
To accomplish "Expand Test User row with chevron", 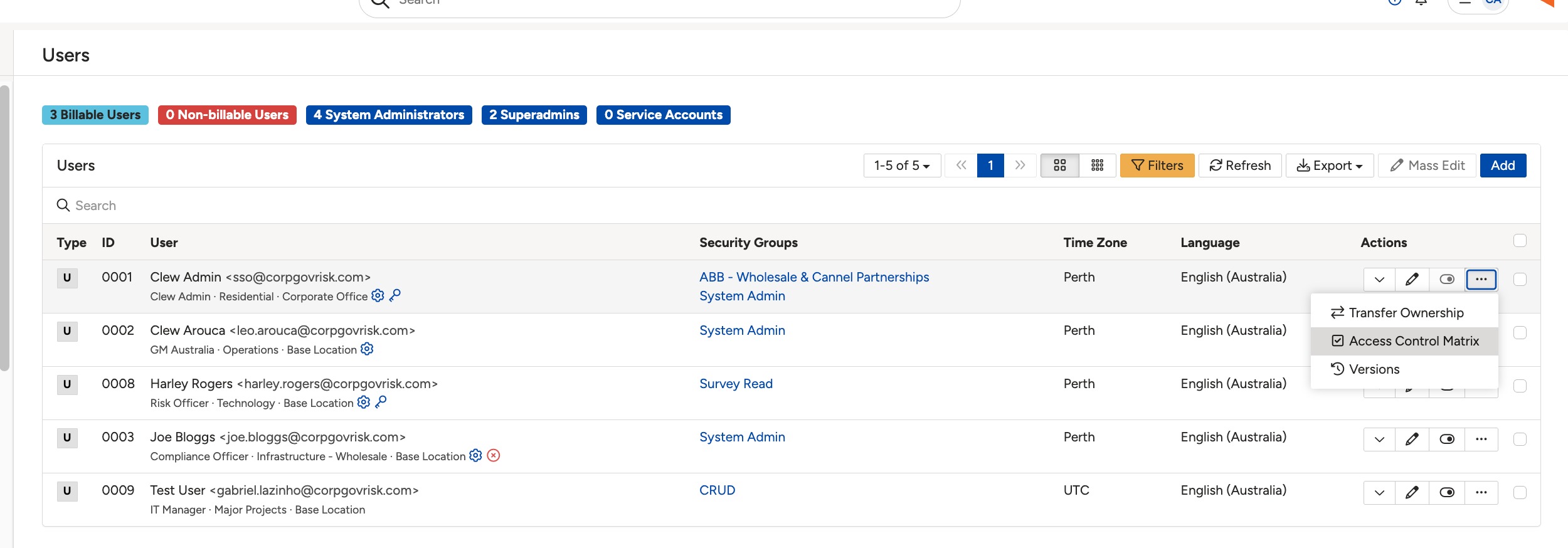I will coord(1379,493).
